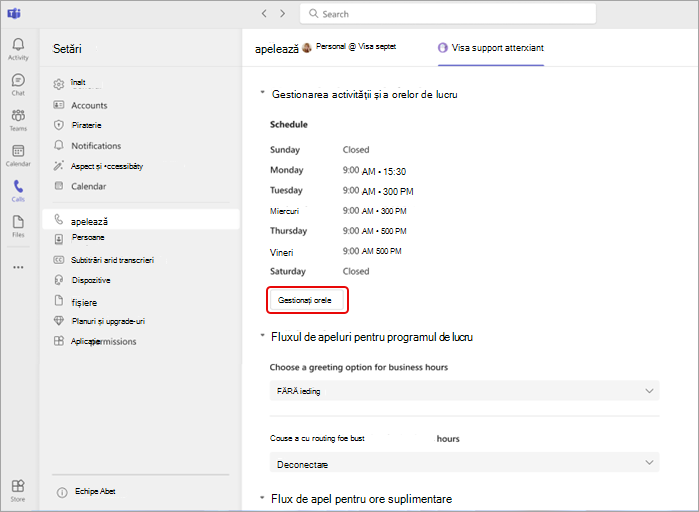
Task: Open Dispozitive settings
Action: coord(91,280)
